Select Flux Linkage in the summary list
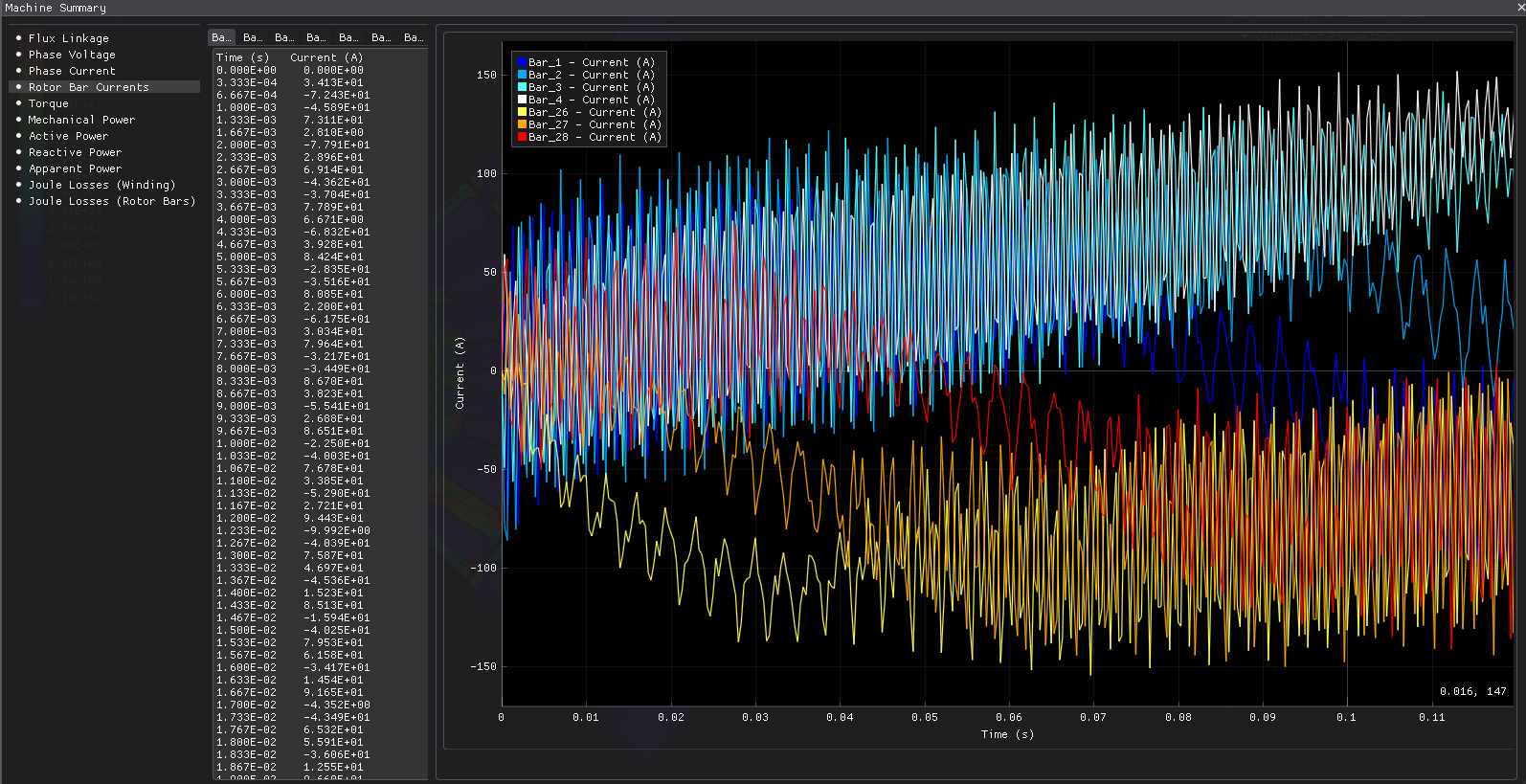Screen dimensions: 1526x784 pos(69,38)
